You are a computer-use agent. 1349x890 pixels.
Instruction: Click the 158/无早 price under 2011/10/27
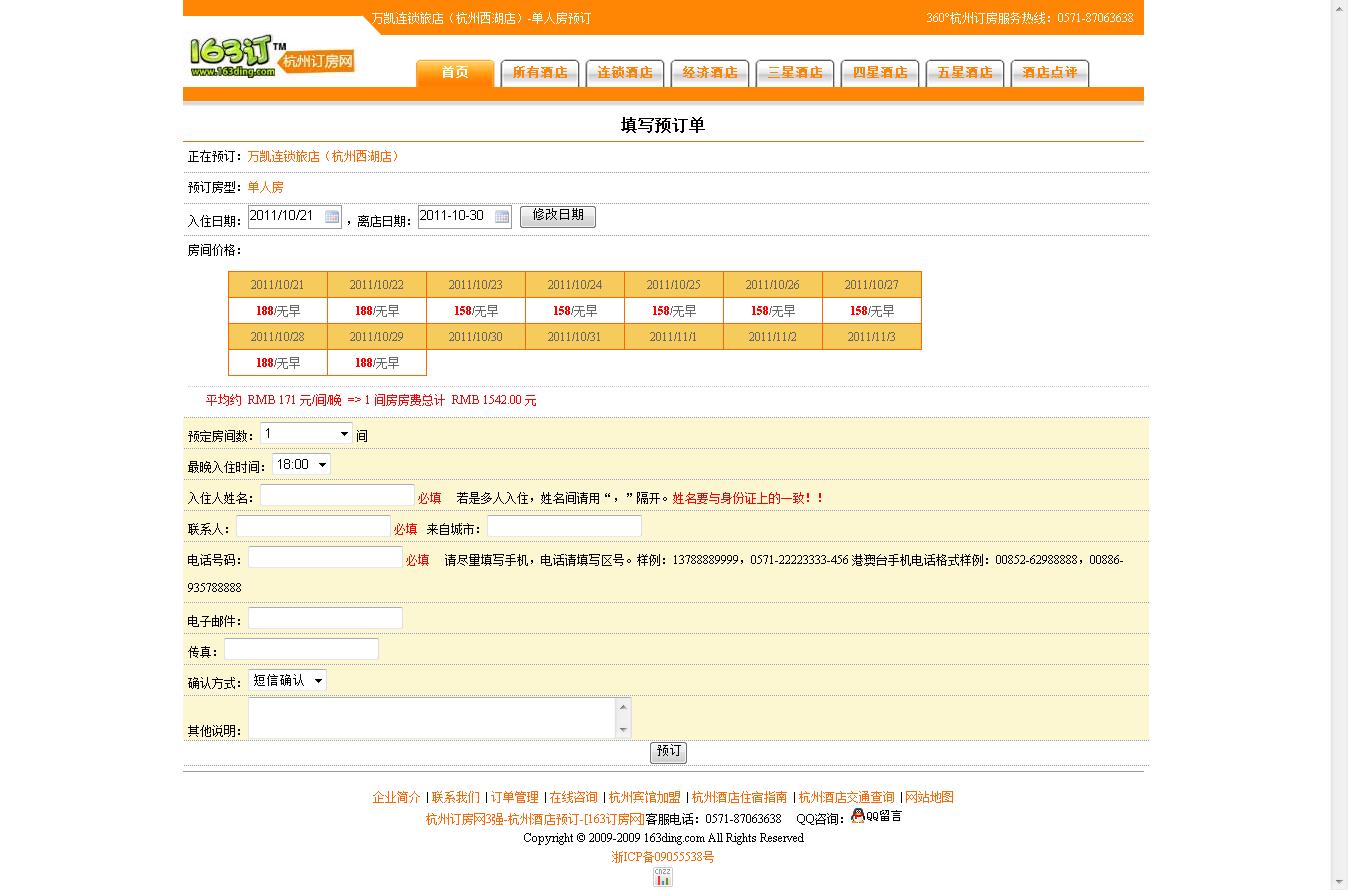tap(871, 311)
